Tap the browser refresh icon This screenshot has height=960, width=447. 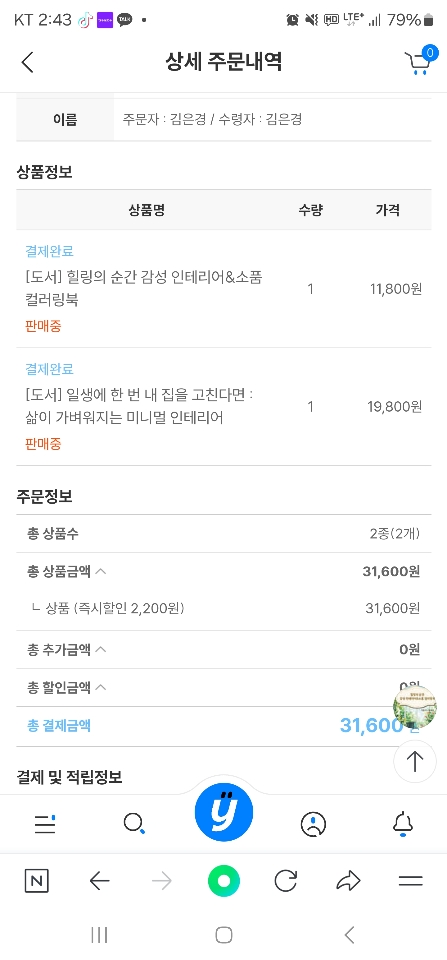[x=285, y=881]
